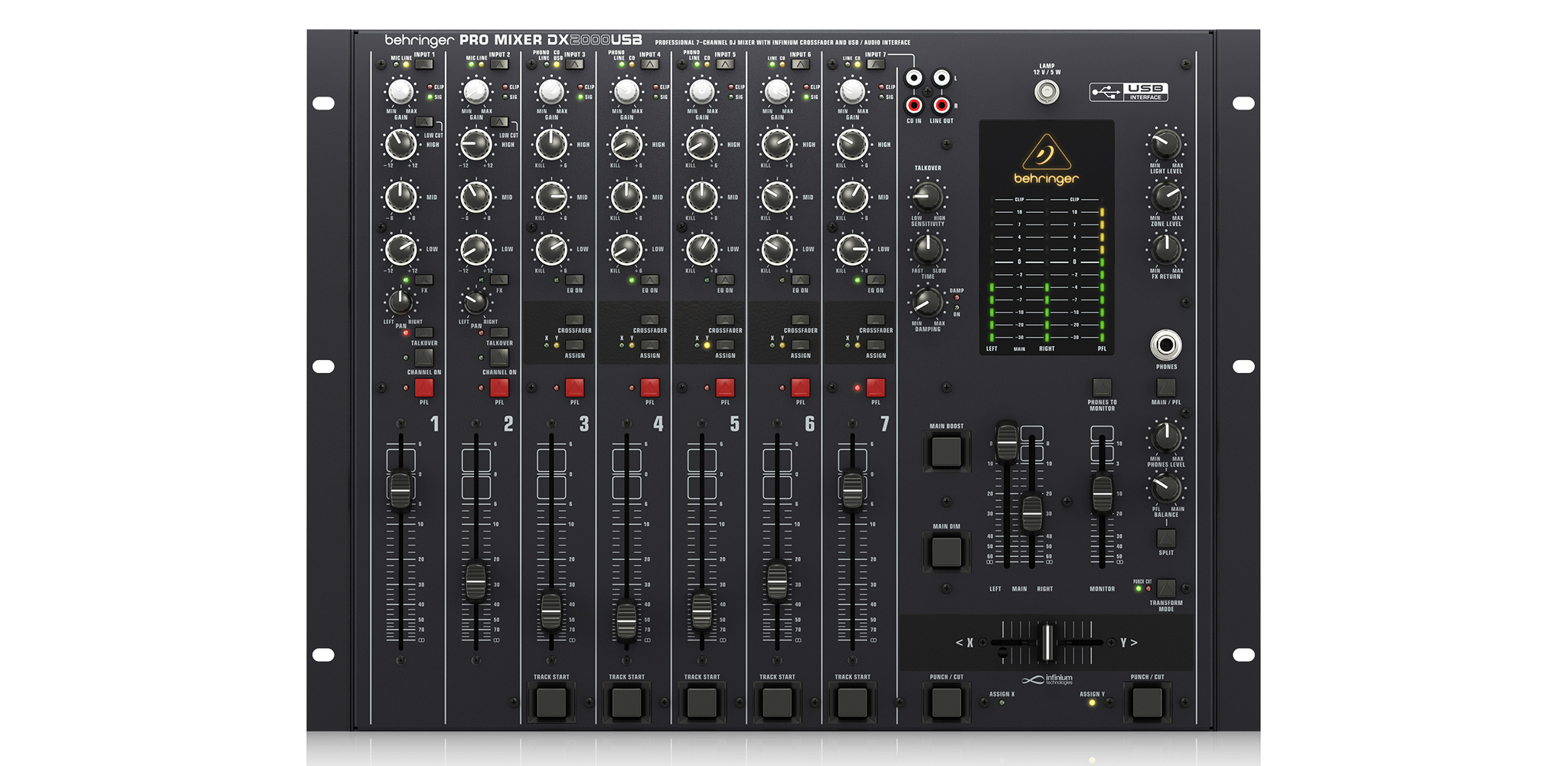This screenshot has width=1568, height=766.
Task: Enable TALKOVER on channel 1
Action: pos(423,333)
